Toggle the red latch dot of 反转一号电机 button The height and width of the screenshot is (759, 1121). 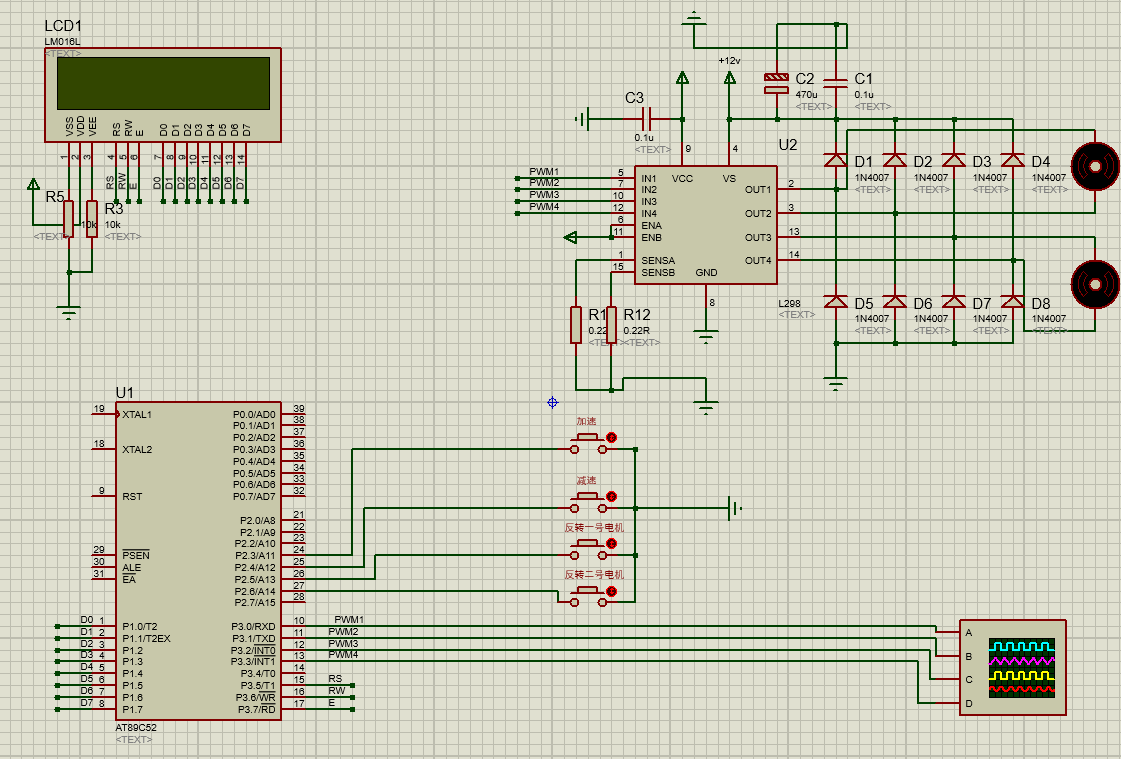[x=611, y=544]
